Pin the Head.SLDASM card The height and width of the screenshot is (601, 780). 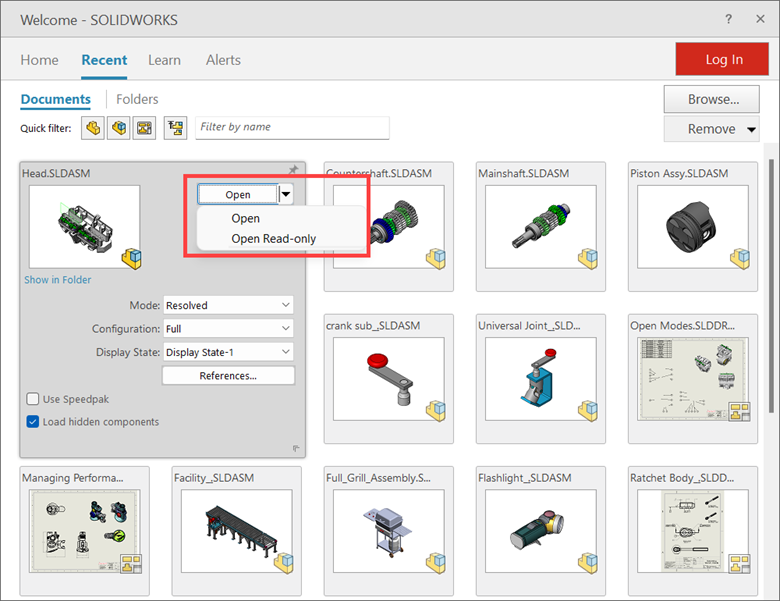293,170
